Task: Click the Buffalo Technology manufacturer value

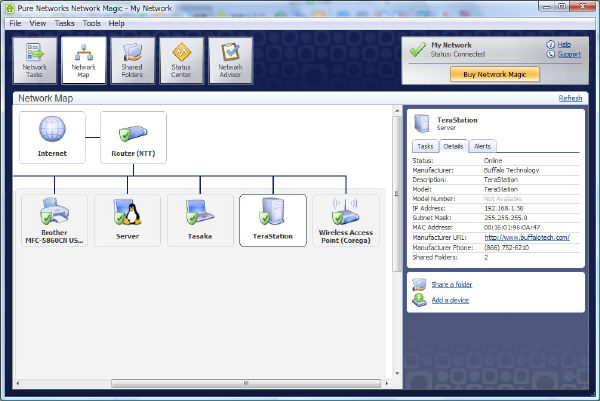Action: tap(511, 170)
